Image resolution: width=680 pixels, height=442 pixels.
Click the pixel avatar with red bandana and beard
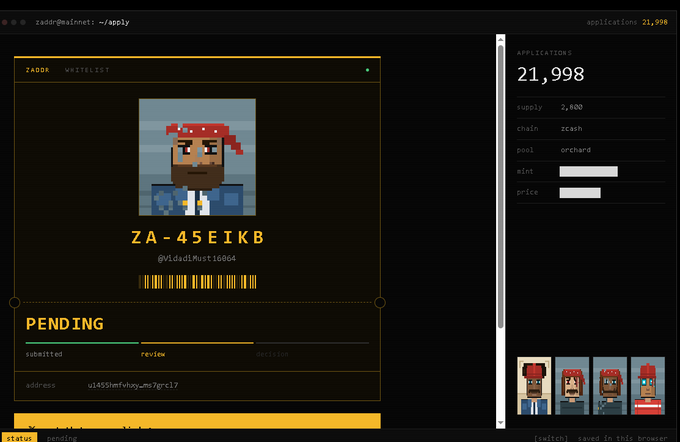[197, 157]
